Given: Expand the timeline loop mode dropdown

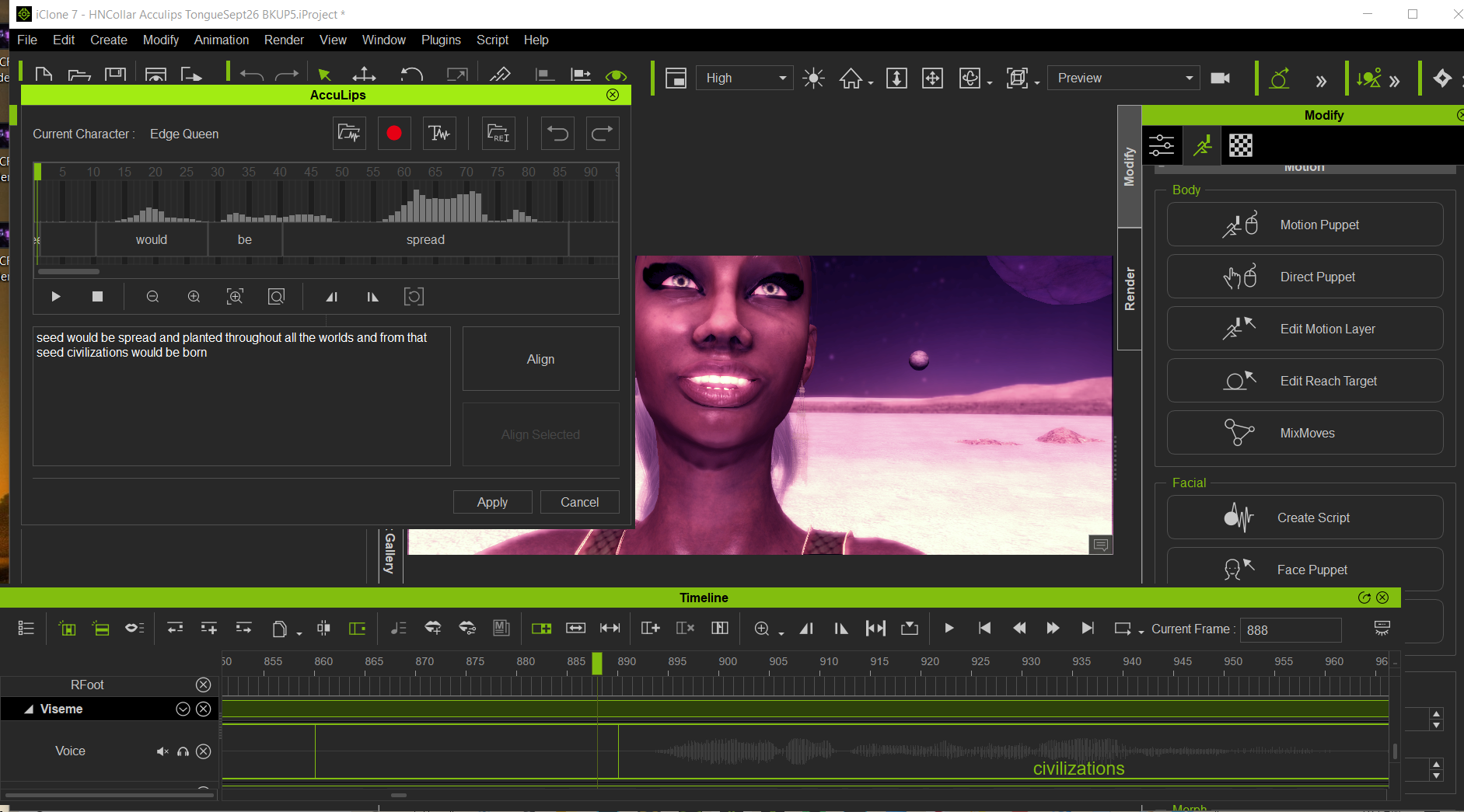Looking at the screenshot, I should (x=1141, y=632).
